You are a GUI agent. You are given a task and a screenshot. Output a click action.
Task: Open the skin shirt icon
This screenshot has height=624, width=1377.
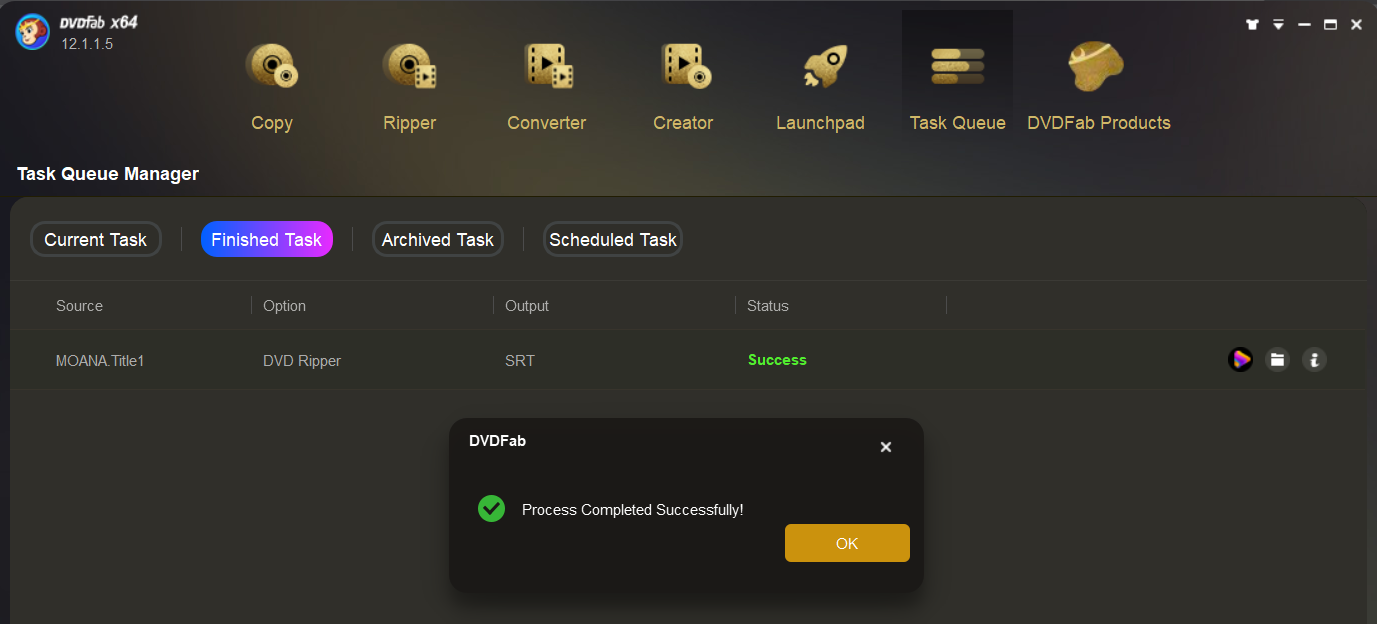click(x=1252, y=25)
